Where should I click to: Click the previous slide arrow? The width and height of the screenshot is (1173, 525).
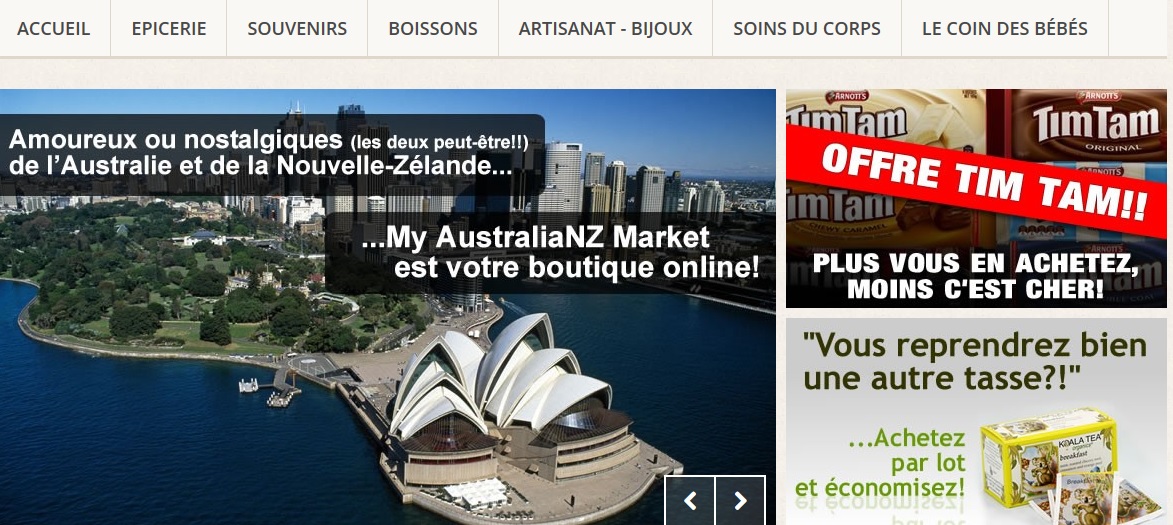click(x=690, y=500)
